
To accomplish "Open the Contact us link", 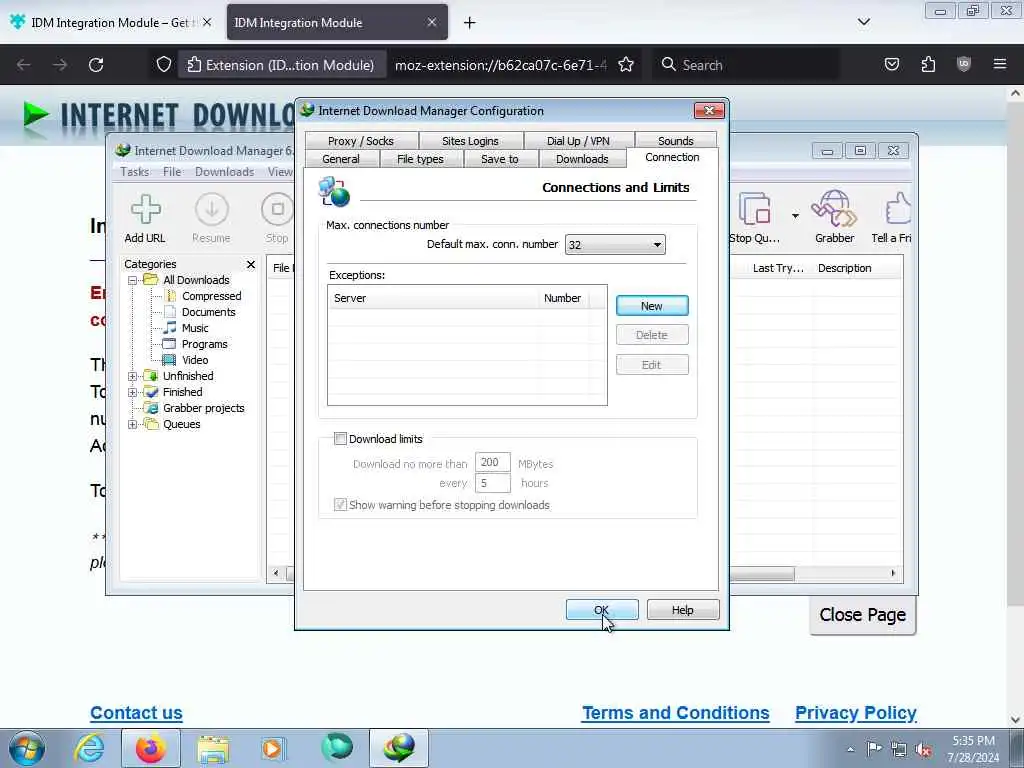I will click(136, 713).
